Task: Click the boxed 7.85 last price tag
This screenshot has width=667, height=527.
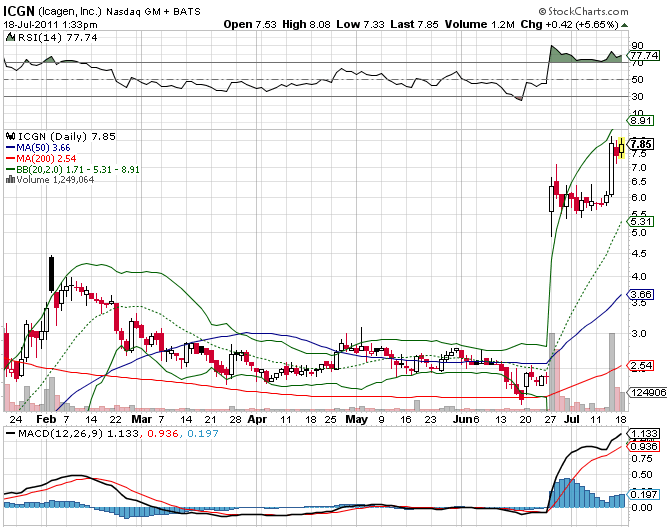Action: point(641,144)
